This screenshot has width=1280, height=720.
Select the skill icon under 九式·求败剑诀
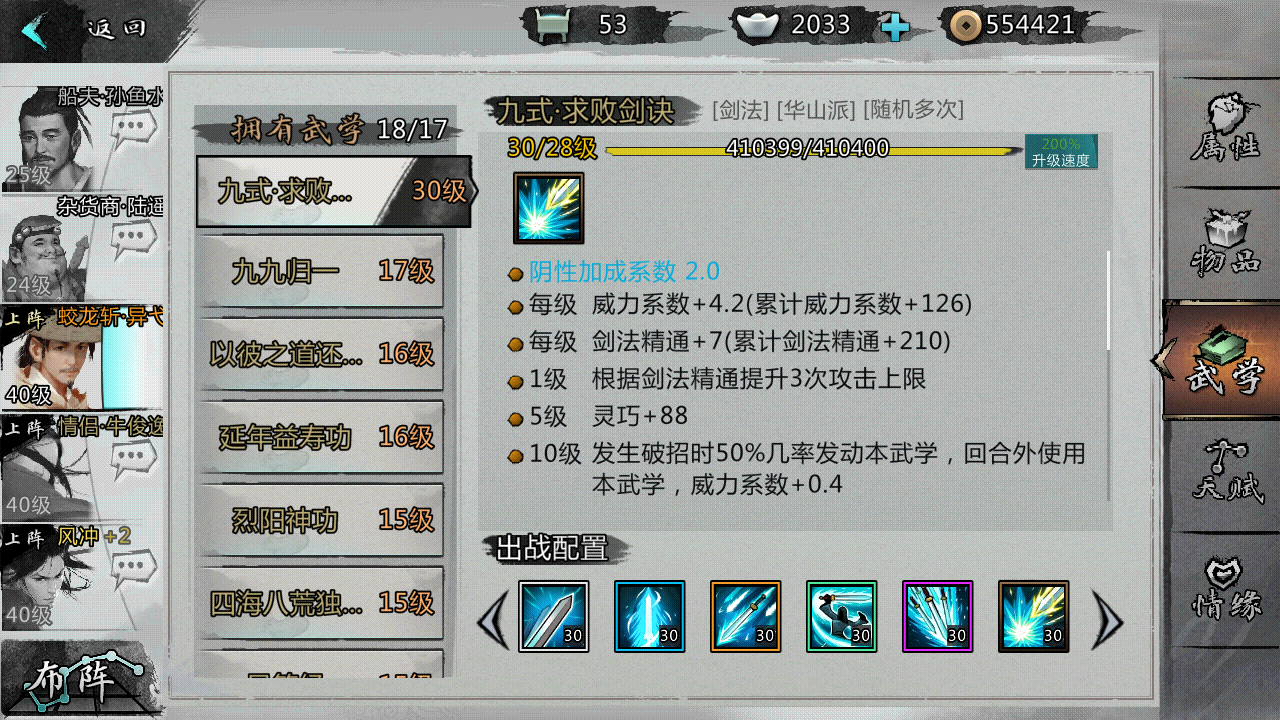(549, 208)
